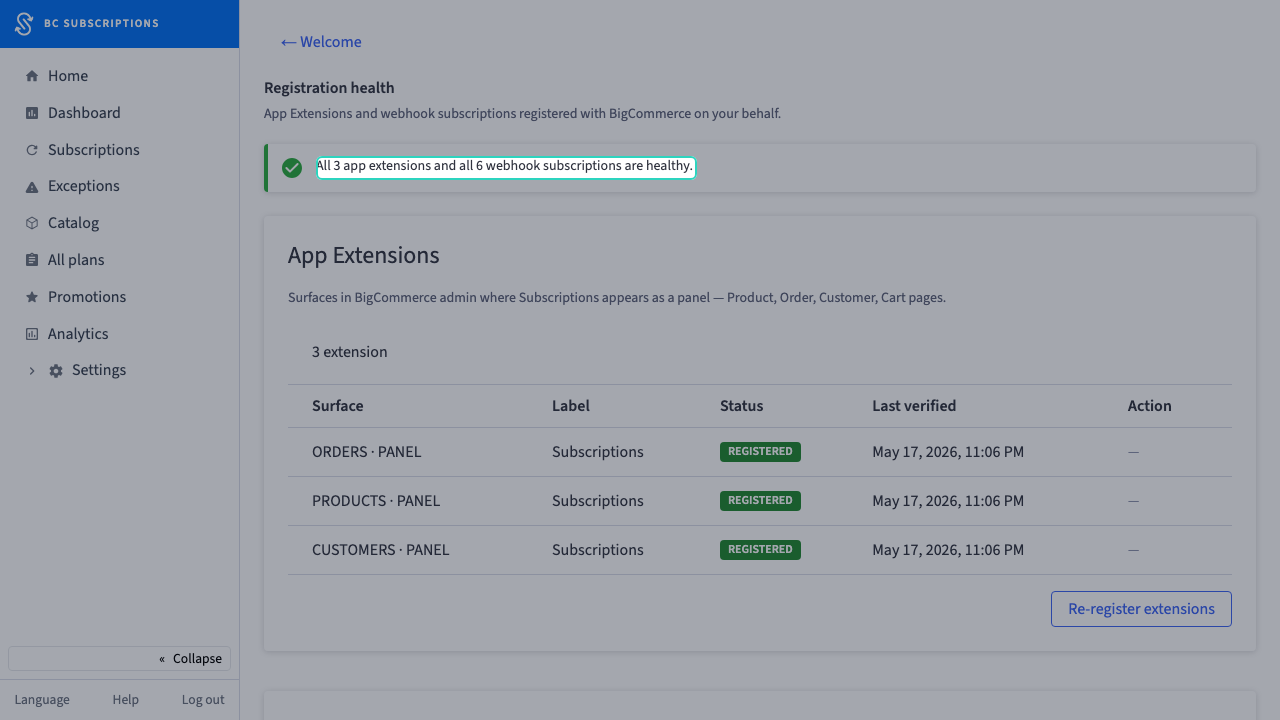Open the Language option
This screenshot has width=1280, height=720.
point(42,700)
